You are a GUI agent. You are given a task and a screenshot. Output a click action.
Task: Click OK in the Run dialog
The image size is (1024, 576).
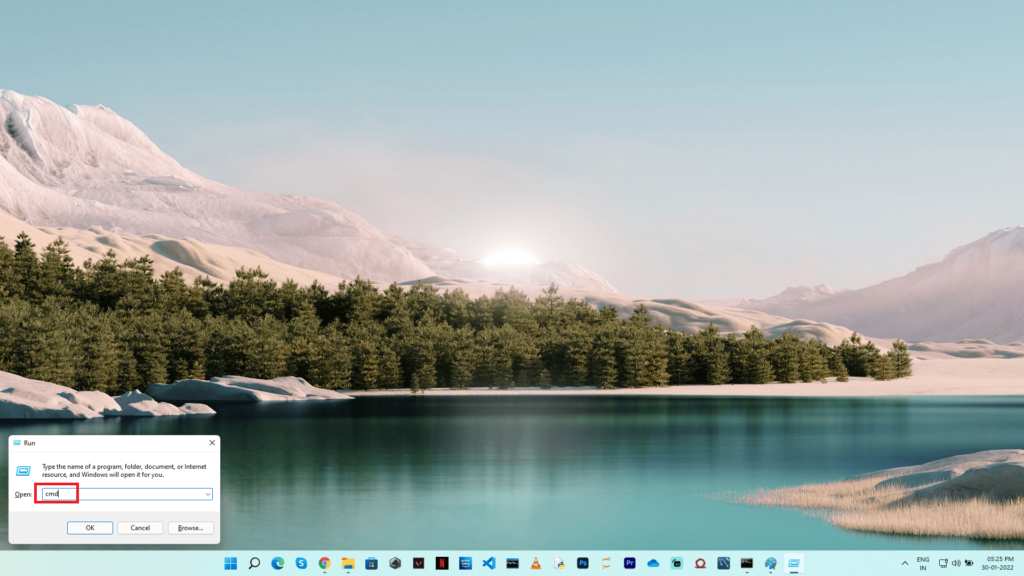click(x=90, y=527)
